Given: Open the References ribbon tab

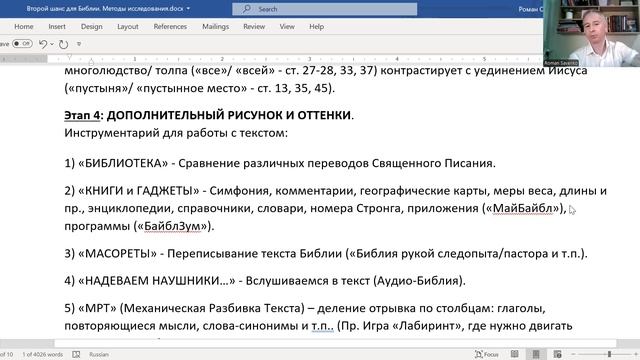Looking at the screenshot, I should coord(170,27).
